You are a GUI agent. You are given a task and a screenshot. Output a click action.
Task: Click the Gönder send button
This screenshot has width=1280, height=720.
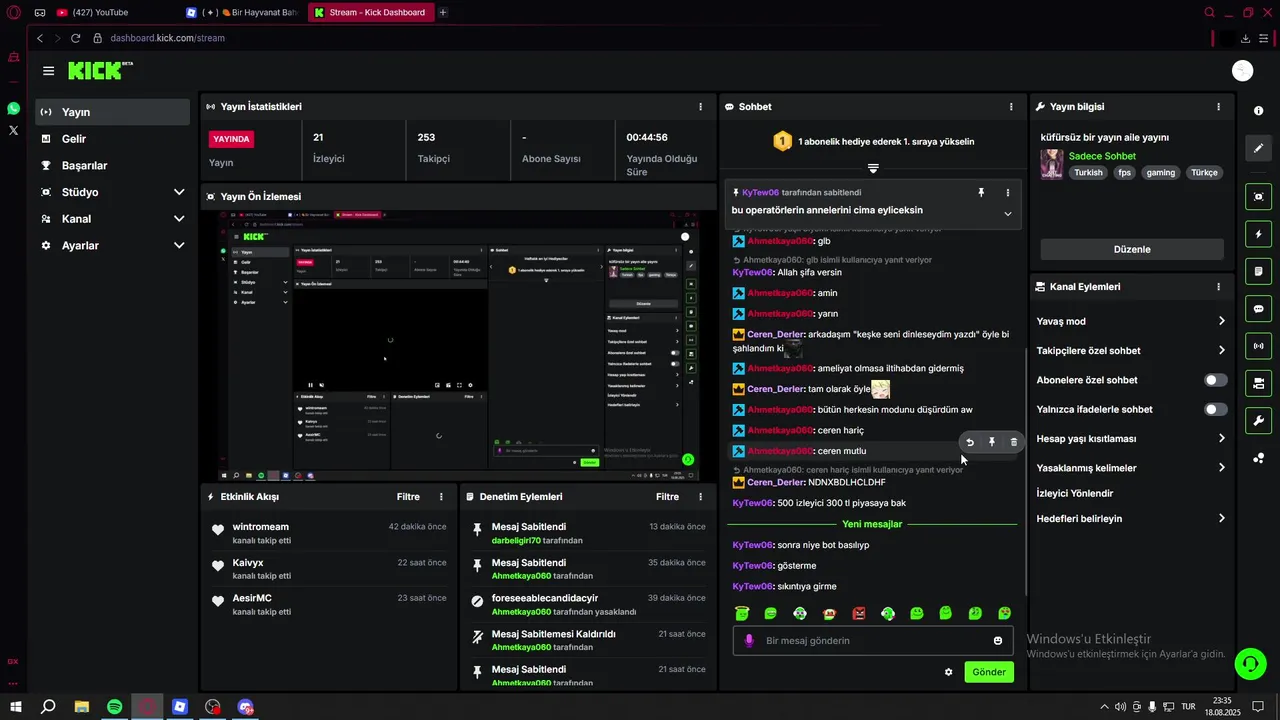(989, 672)
